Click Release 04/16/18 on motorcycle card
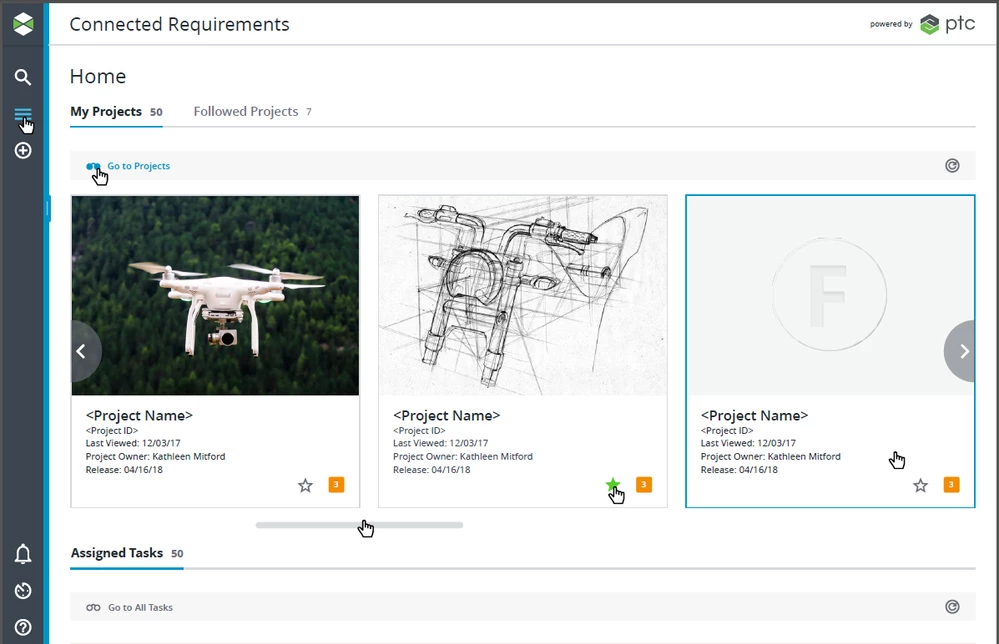Viewport: 999px width, 644px height. [x=431, y=470]
